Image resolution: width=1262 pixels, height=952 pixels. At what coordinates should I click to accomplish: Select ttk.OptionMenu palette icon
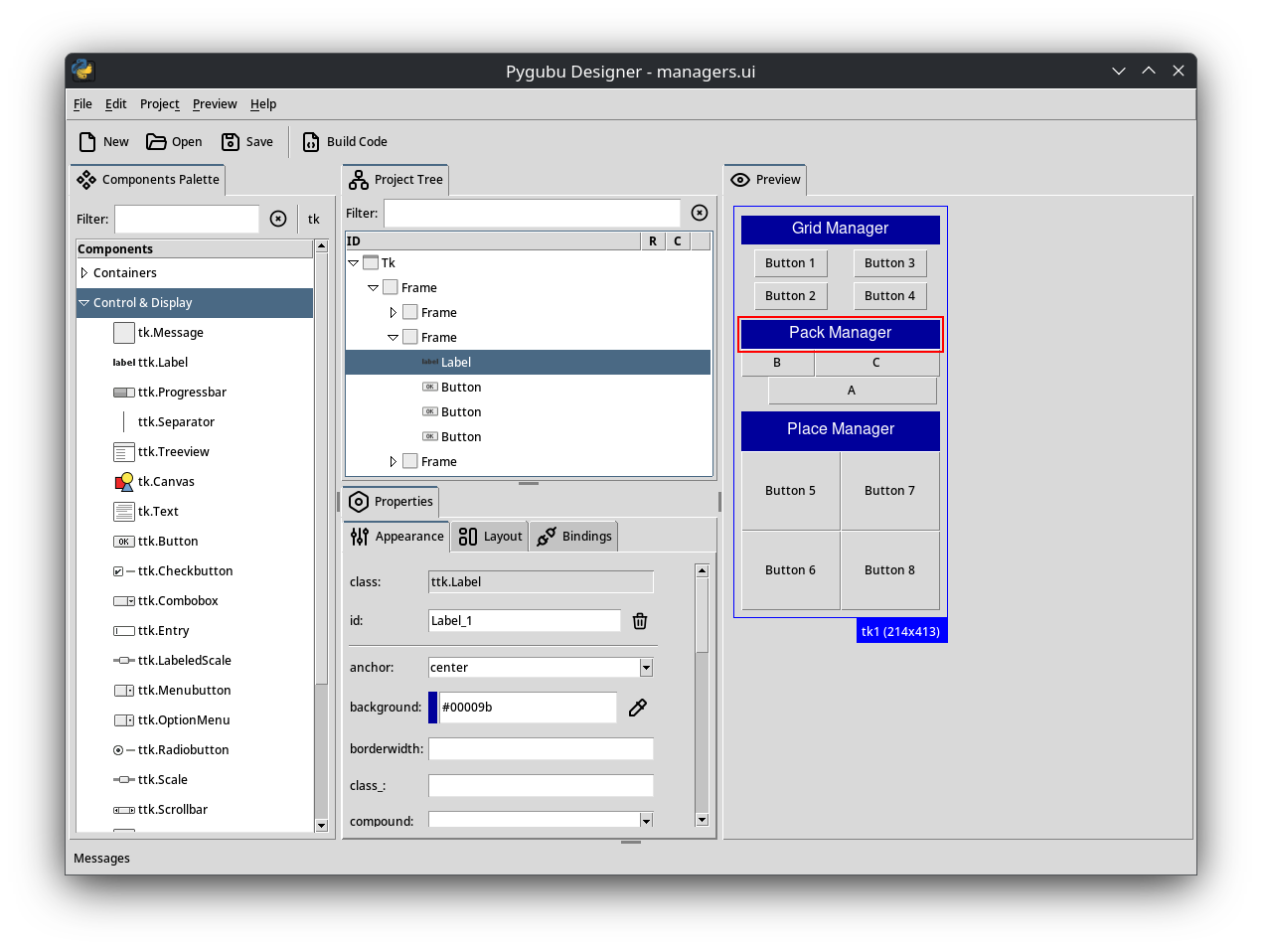(124, 720)
